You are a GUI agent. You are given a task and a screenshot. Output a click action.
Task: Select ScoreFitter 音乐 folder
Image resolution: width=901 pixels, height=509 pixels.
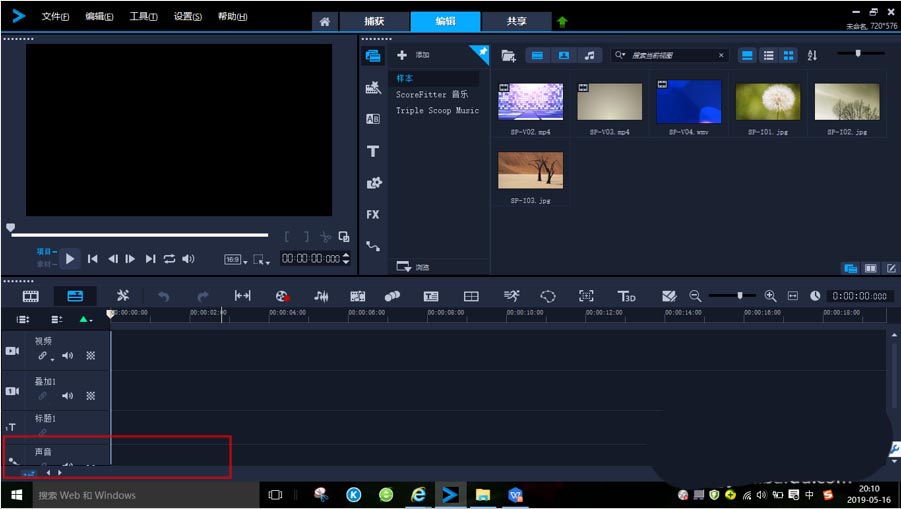(432, 94)
